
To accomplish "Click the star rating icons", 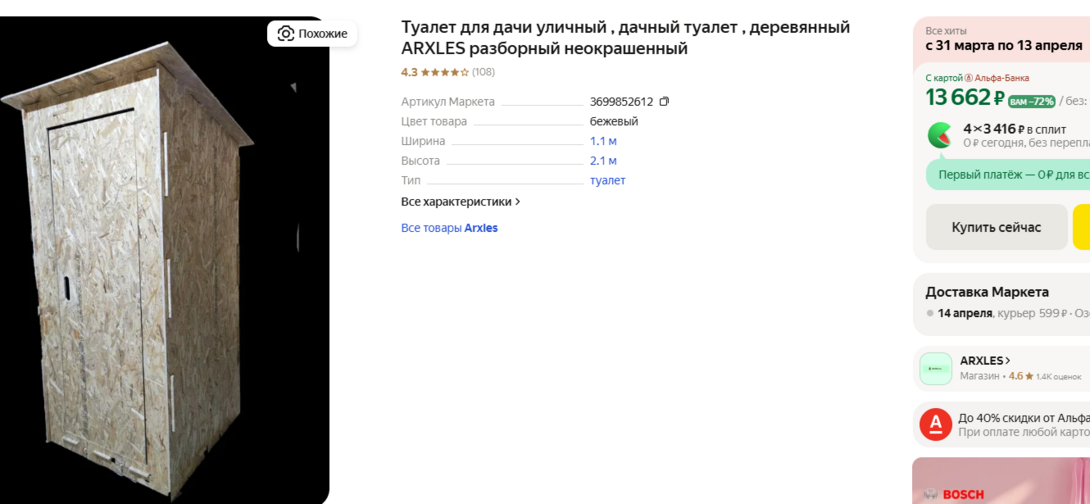I will tap(444, 72).
